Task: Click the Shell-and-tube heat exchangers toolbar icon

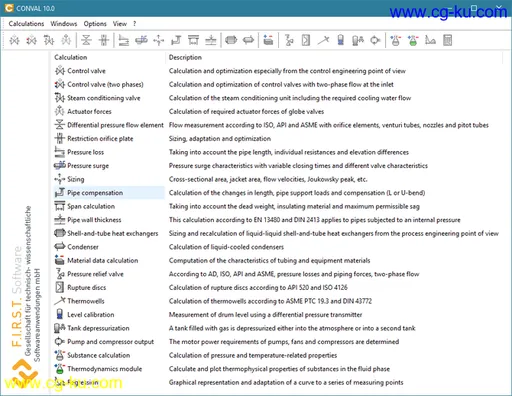Action: point(231,40)
